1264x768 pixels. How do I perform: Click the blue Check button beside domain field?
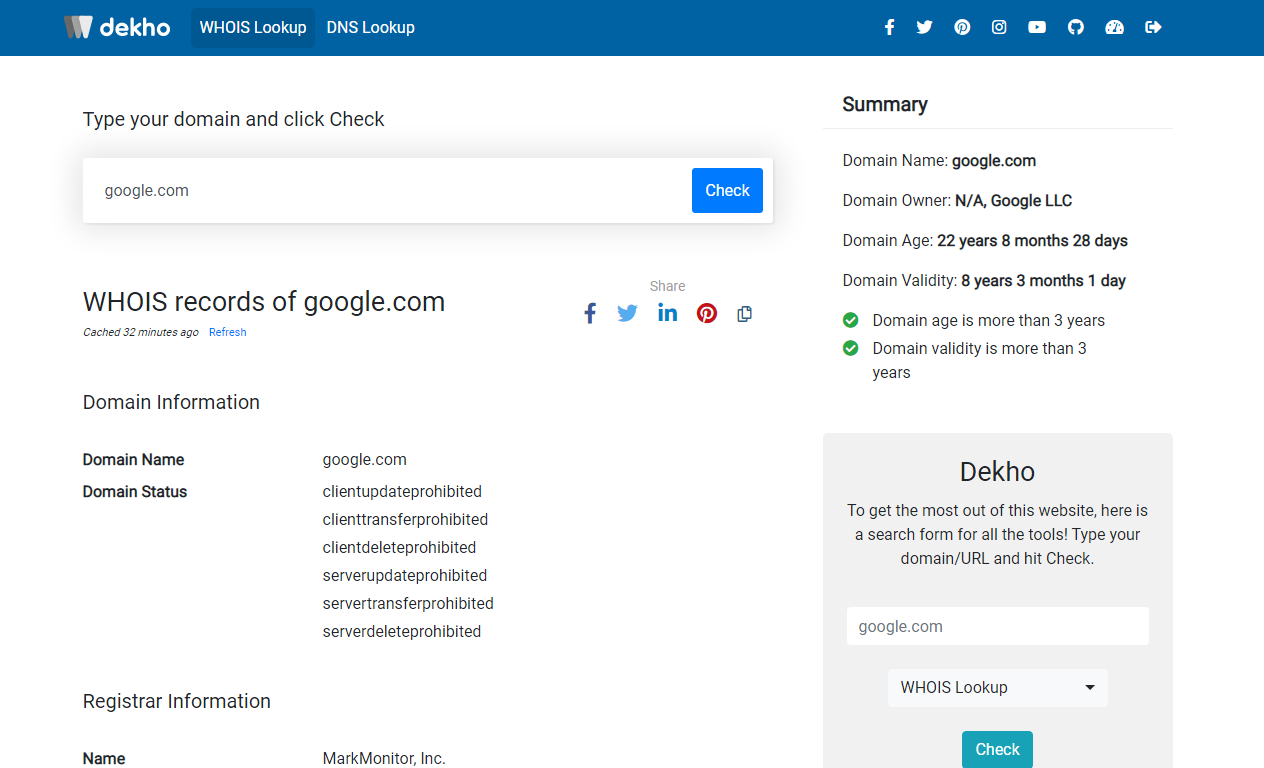point(727,190)
